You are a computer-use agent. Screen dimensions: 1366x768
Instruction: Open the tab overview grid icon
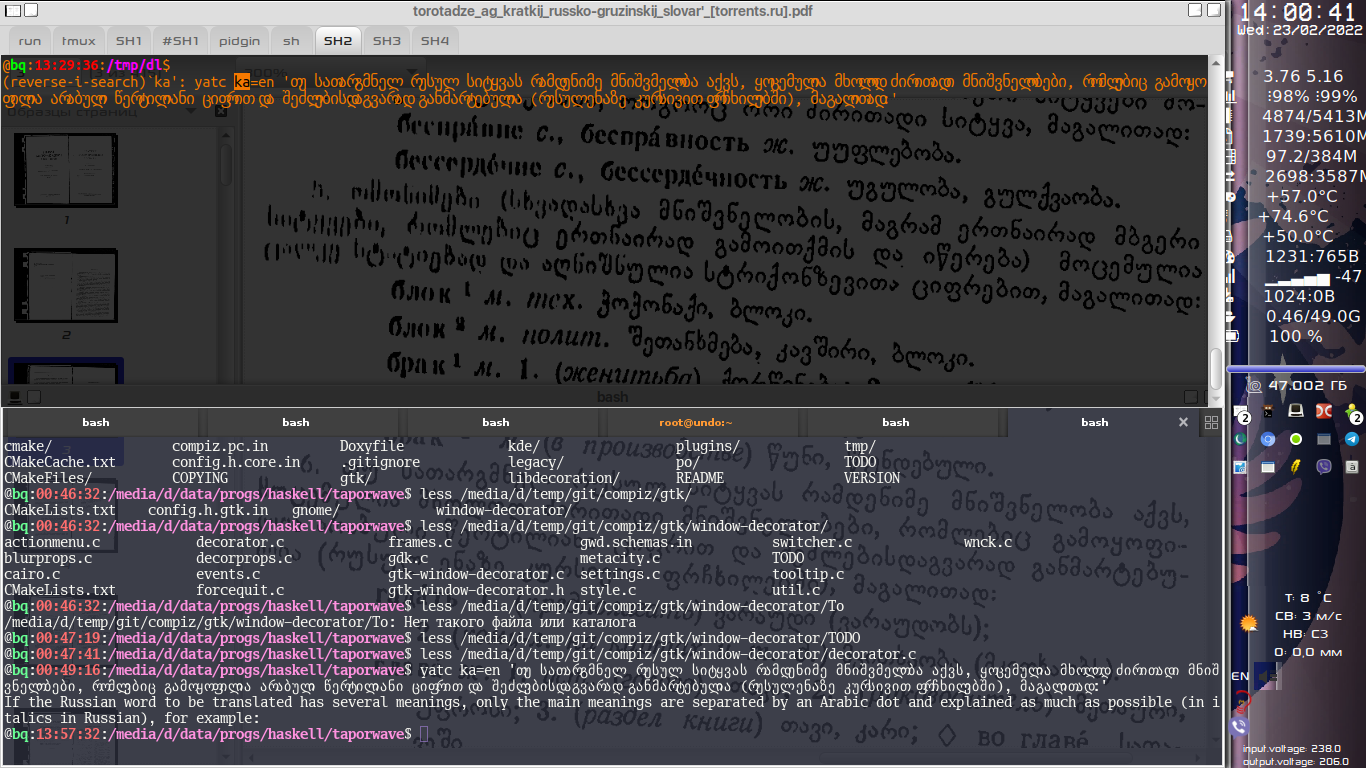[x=1211, y=422]
